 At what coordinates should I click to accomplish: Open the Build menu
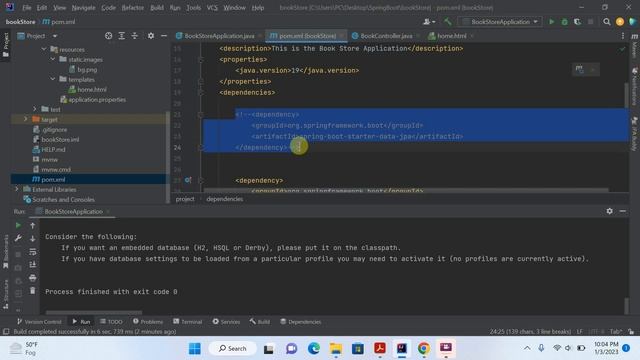[x=157, y=8]
